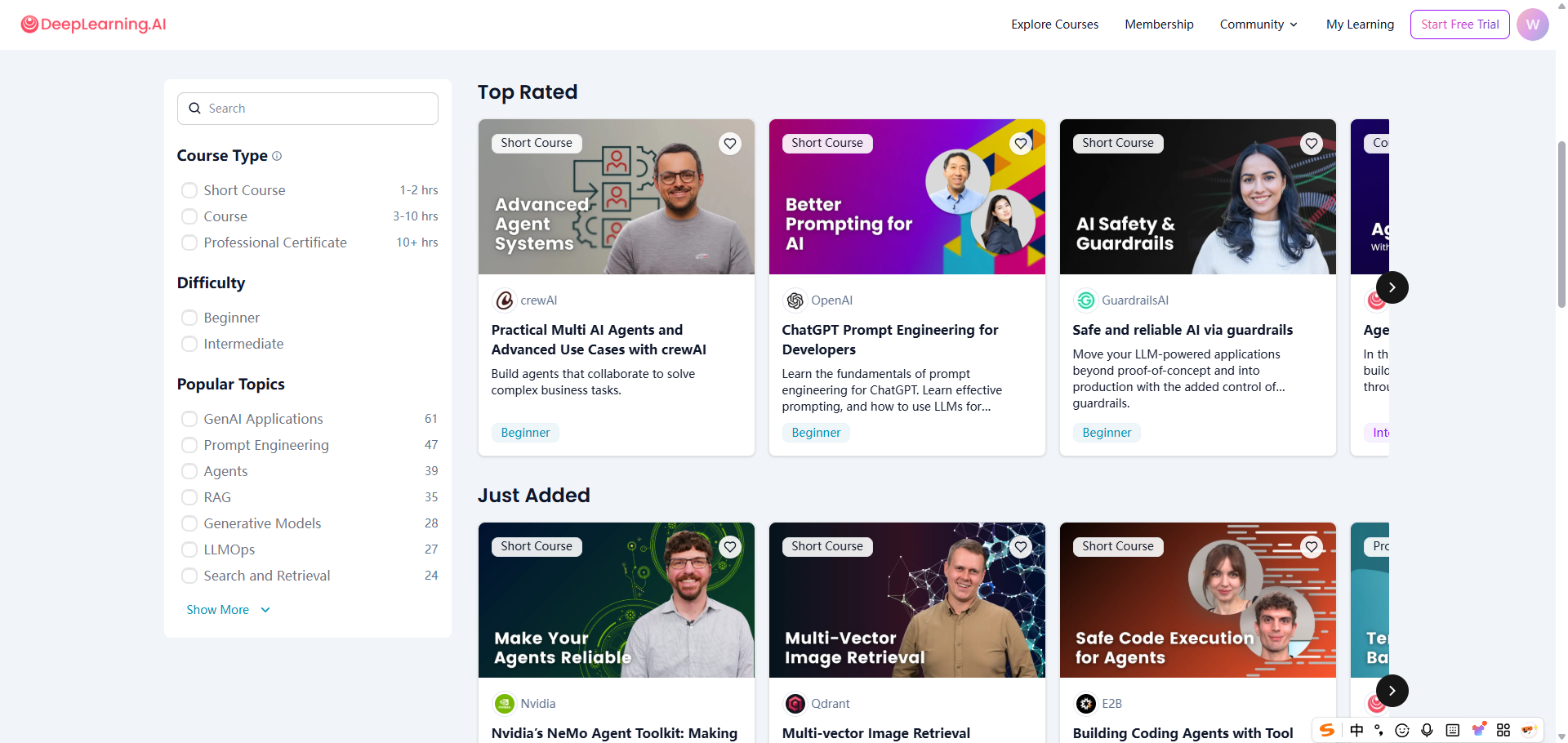Click the Sogou input method logo
This screenshot has width=1568, height=743.
point(1327,730)
